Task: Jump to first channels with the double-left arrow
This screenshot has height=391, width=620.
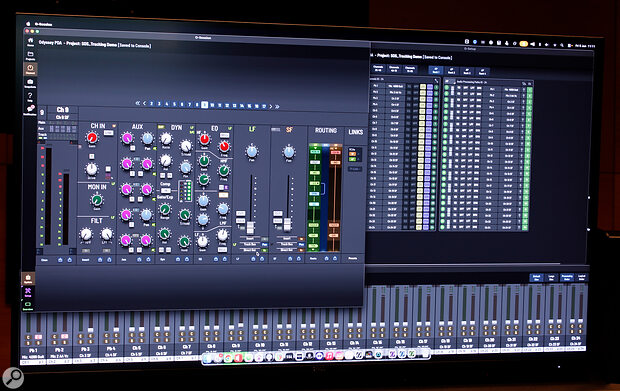Action: coord(138,103)
